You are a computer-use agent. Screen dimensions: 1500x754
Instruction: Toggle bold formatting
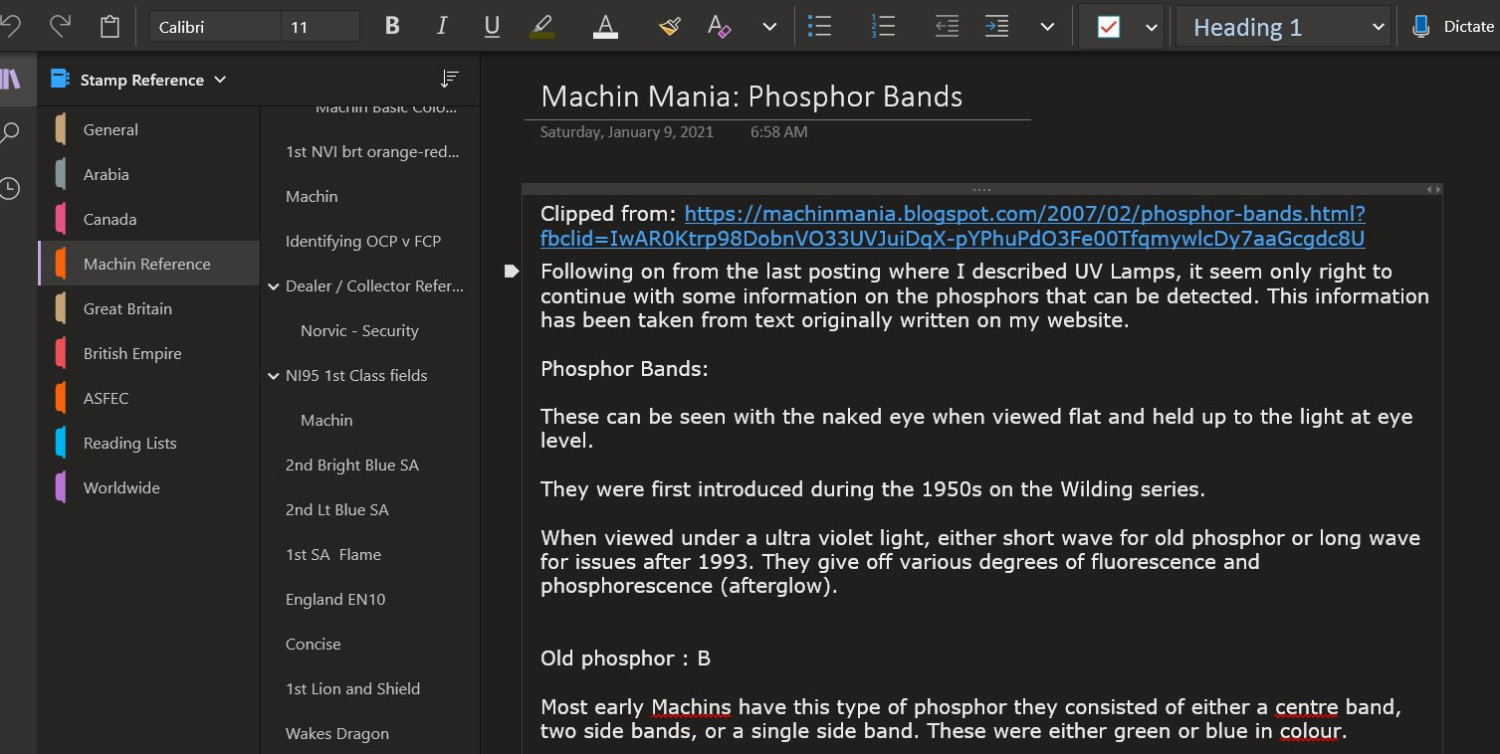click(x=392, y=27)
